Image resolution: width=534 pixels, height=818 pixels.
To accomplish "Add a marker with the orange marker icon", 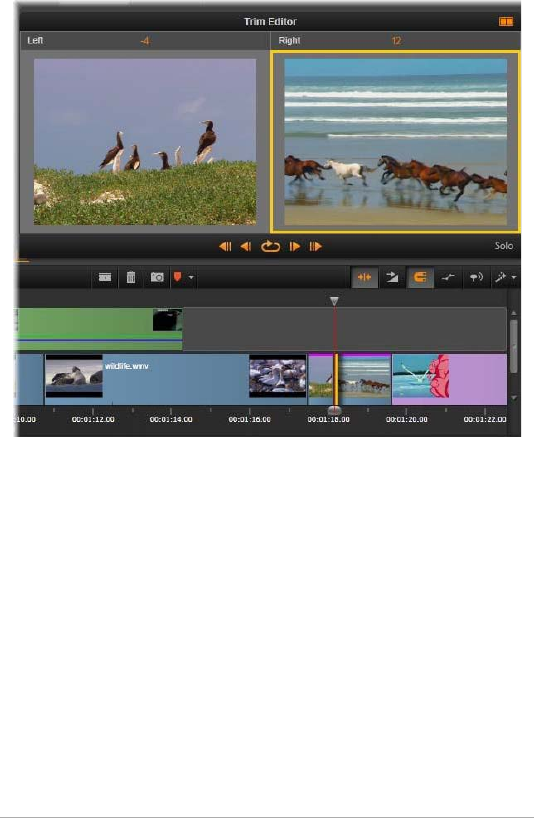I will tap(177, 276).
